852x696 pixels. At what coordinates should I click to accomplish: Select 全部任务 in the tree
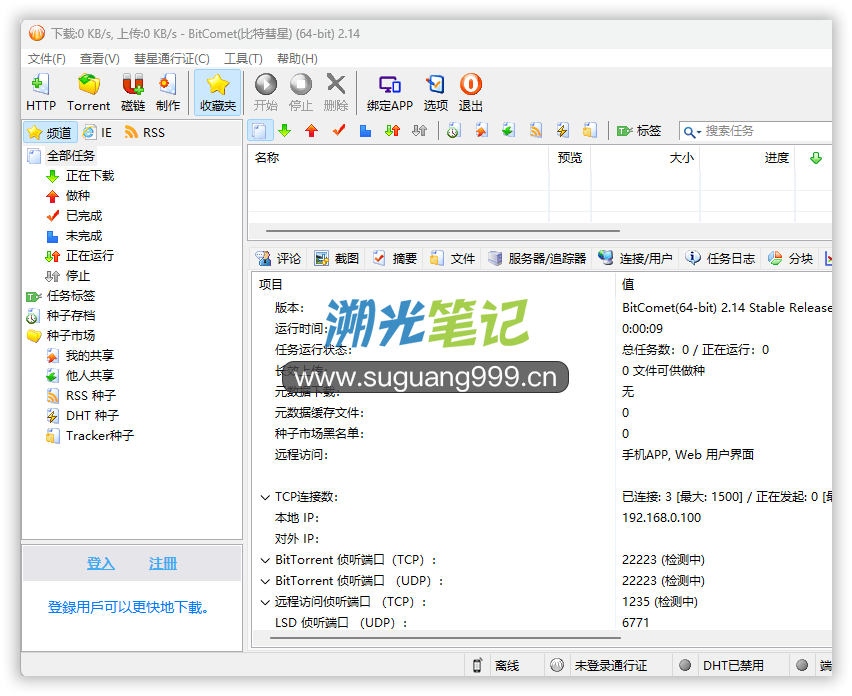(x=71, y=156)
